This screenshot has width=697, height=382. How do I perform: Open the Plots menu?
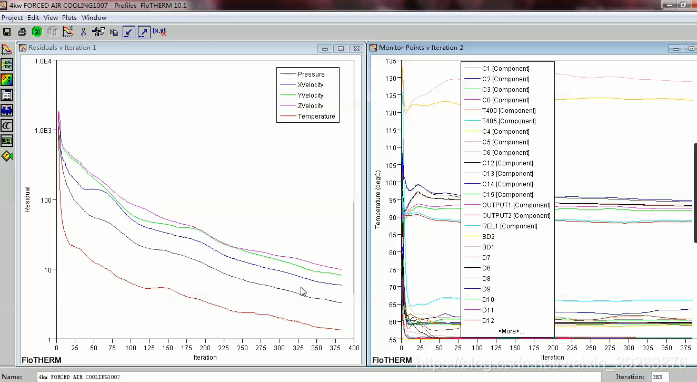(x=69, y=18)
